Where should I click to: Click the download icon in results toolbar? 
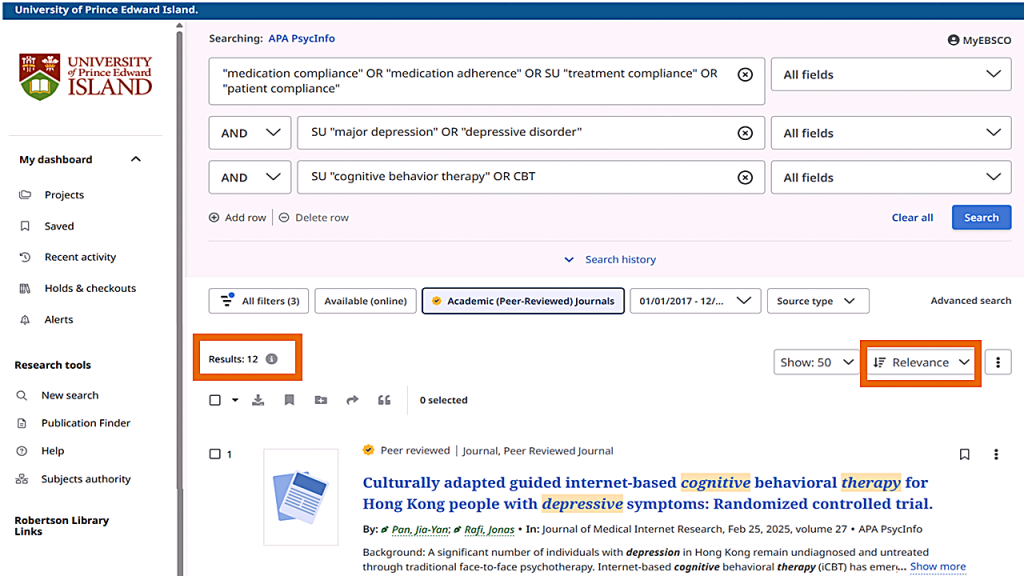tap(258, 400)
